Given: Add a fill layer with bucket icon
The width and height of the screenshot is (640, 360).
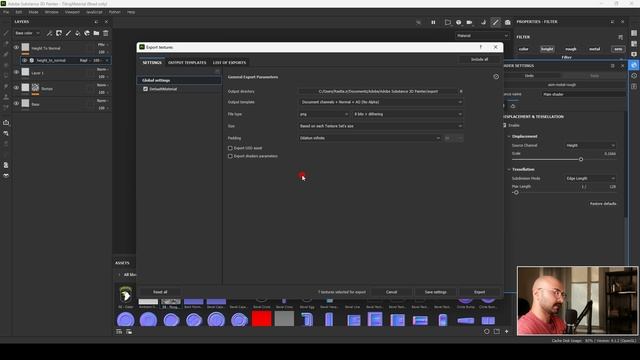Looking at the screenshot, I should 78,33.
